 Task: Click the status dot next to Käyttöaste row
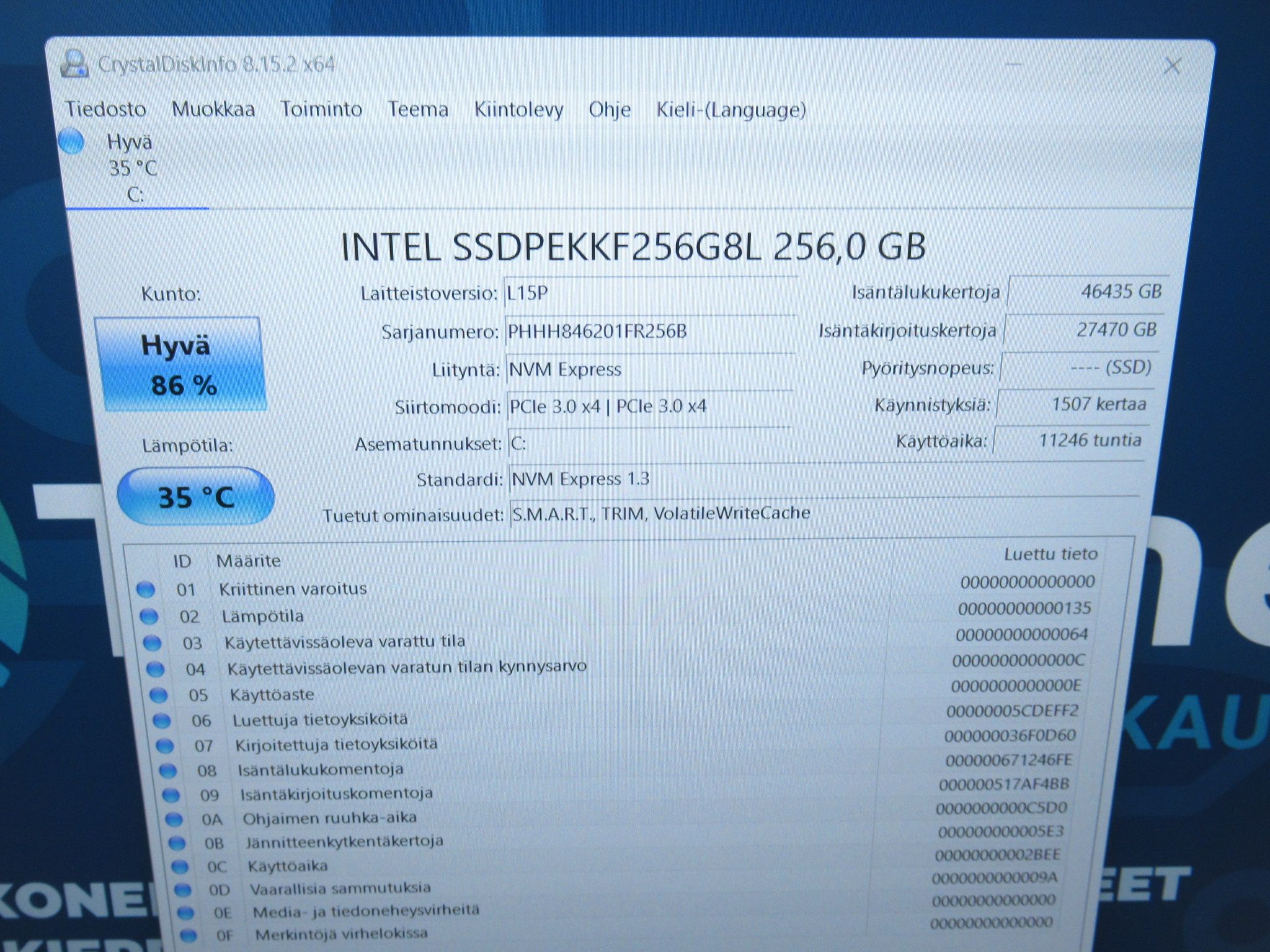(x=159, y=695)
